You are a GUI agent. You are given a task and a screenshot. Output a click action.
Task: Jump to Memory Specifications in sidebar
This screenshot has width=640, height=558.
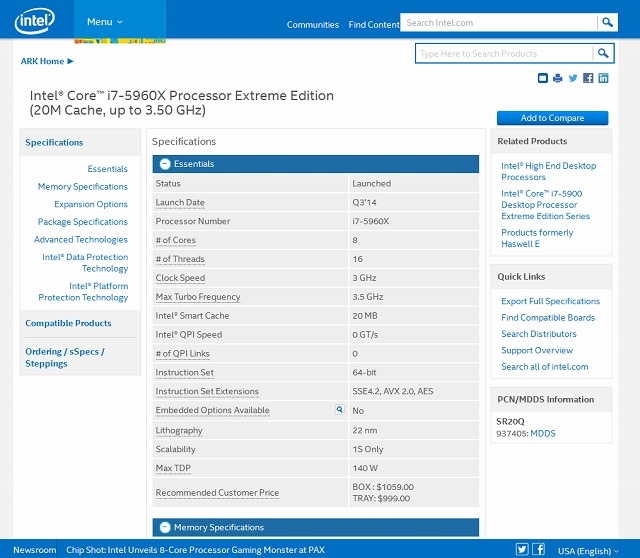coord(82,187)
